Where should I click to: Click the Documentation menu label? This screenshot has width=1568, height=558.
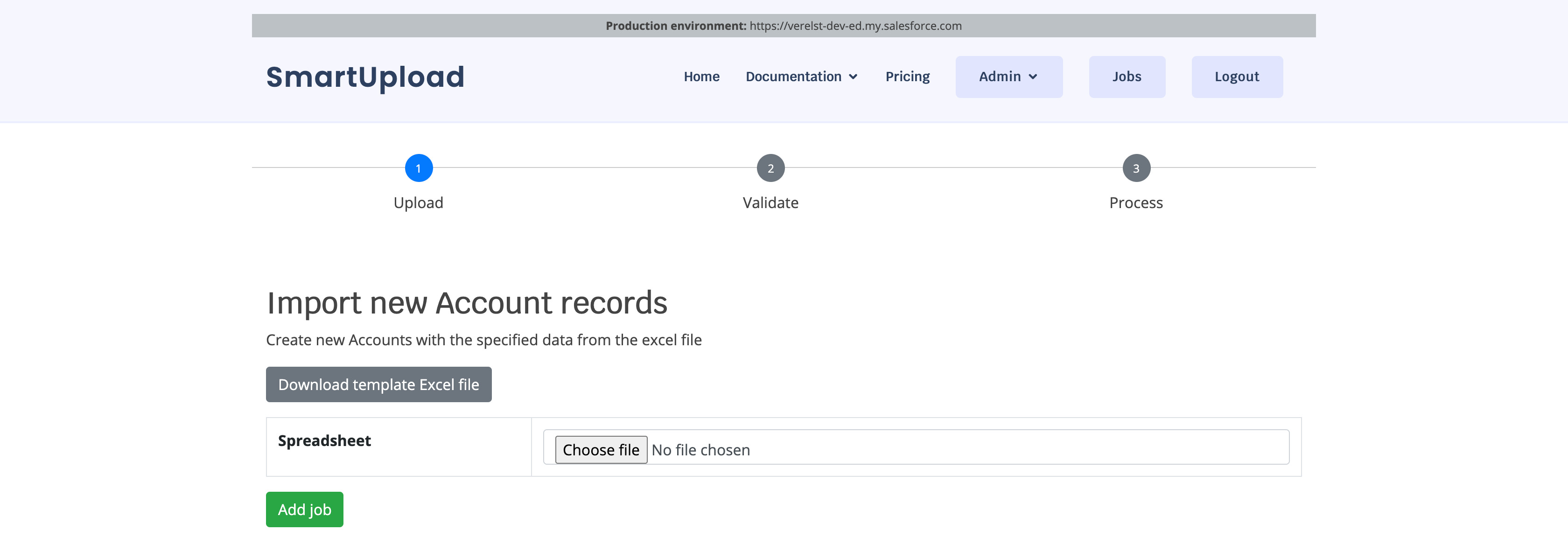click(x=793, y=77)
